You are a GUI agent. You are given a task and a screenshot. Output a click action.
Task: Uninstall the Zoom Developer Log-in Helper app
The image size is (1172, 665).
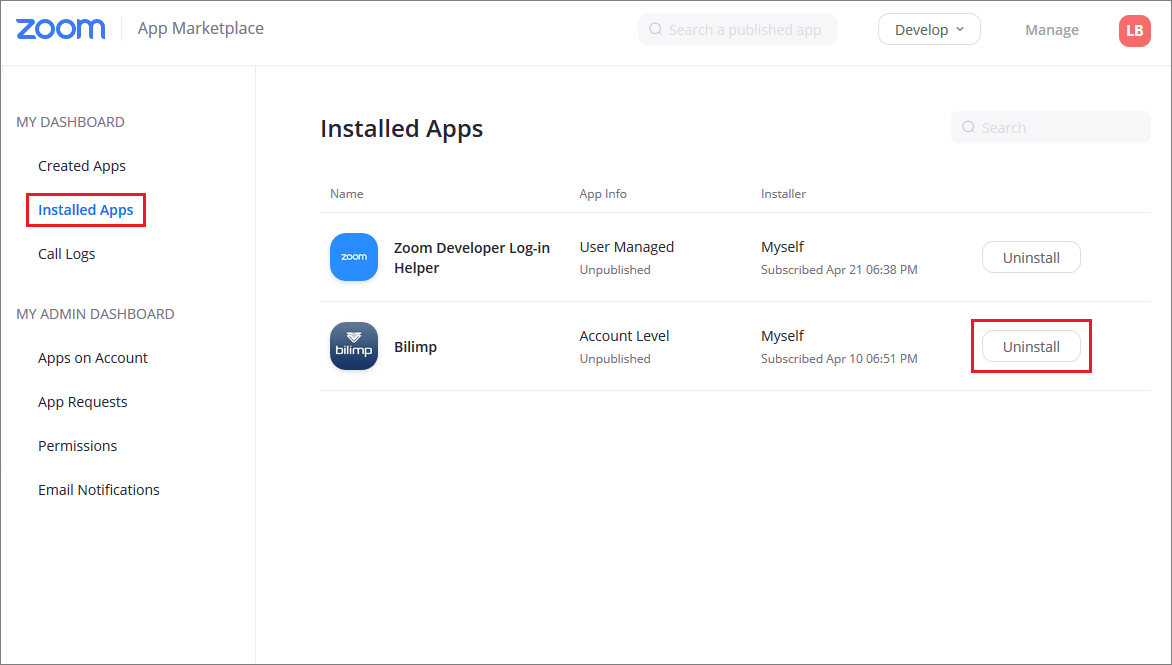click(x=1031, y=257)
